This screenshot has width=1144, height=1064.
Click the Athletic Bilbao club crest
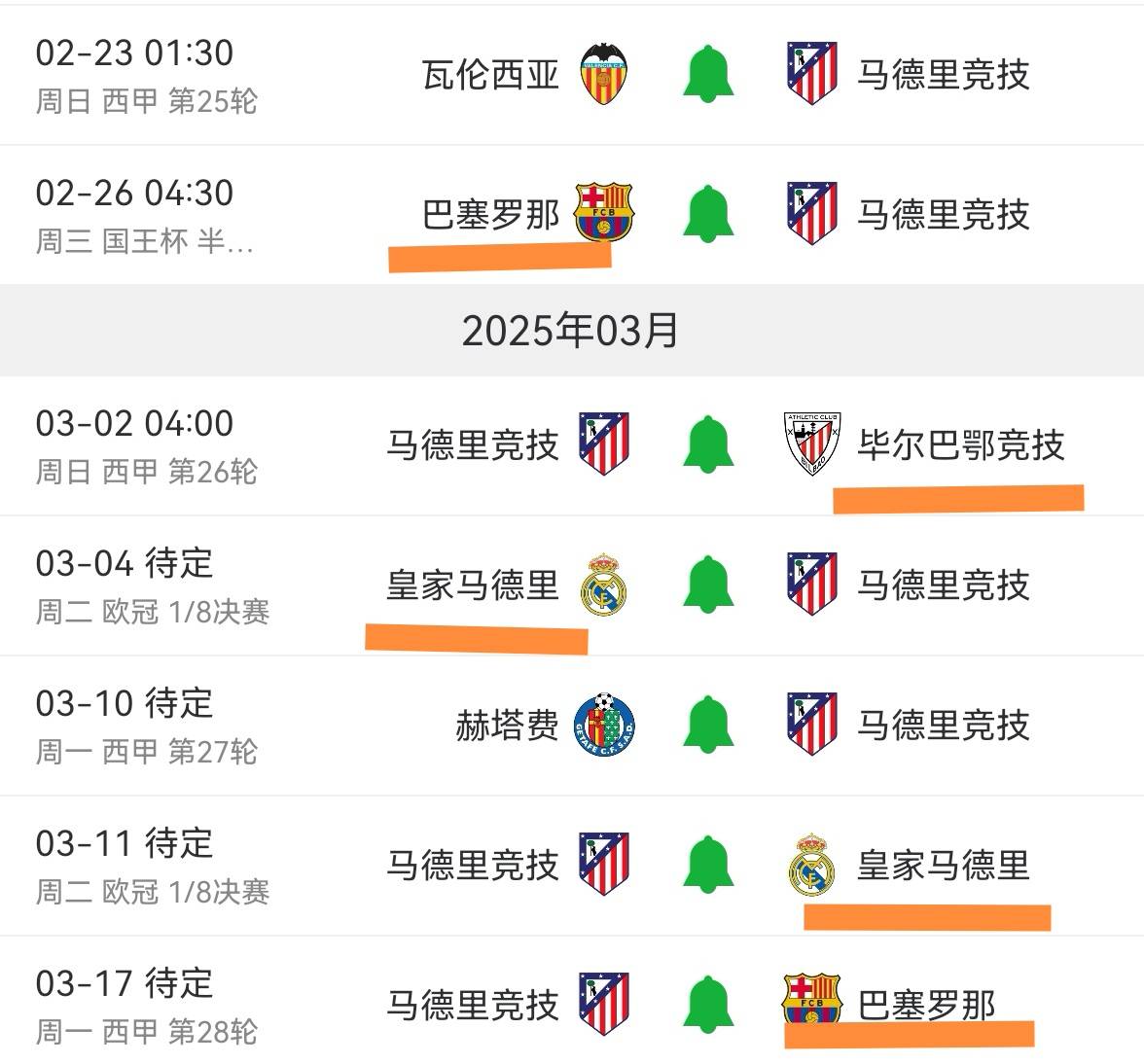coord(812,443)
